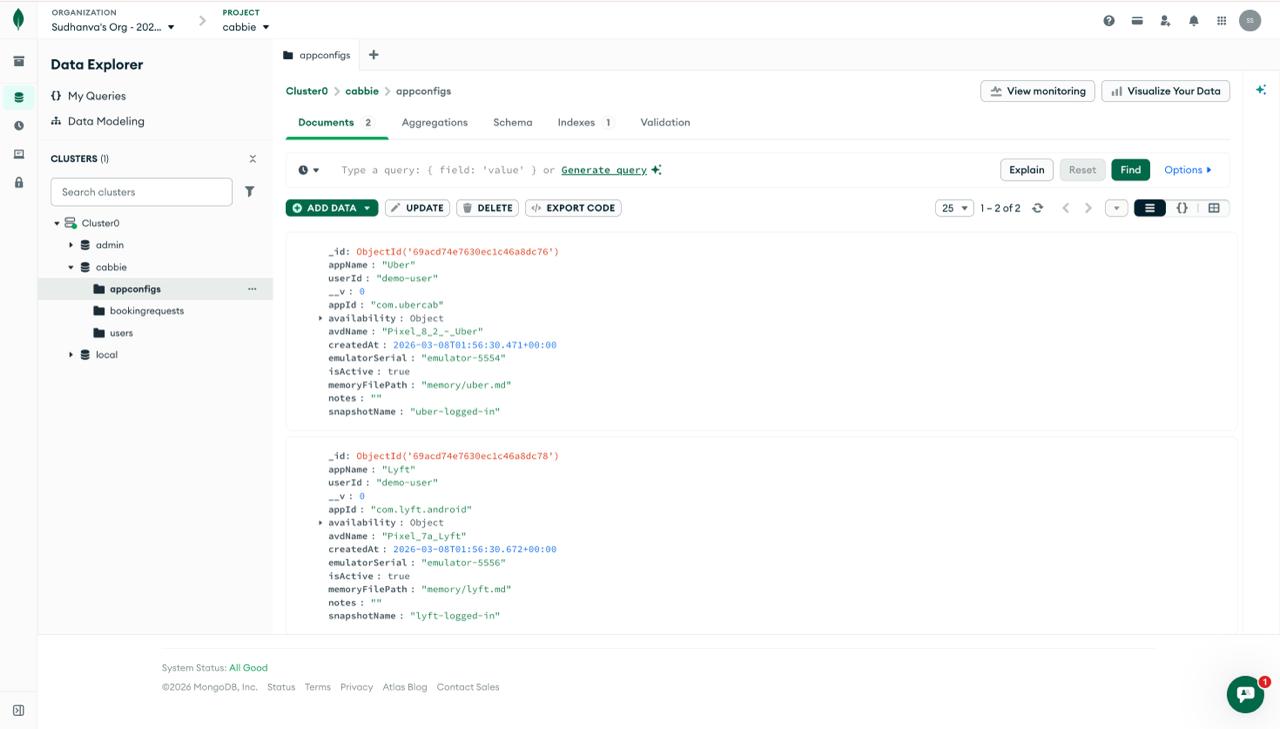Click the Generate query link
The width and height of the screenshot is (1280, 729).
click(604, 170)
